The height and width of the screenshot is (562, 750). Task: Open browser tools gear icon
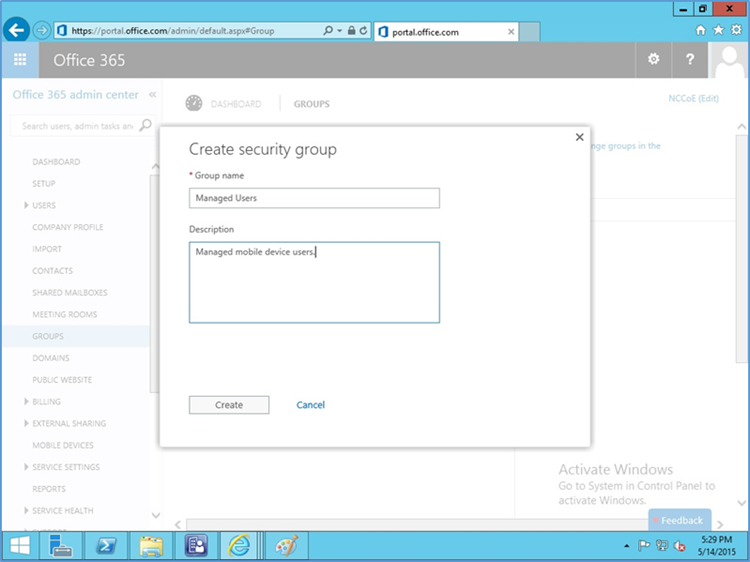tap(737, 30)
